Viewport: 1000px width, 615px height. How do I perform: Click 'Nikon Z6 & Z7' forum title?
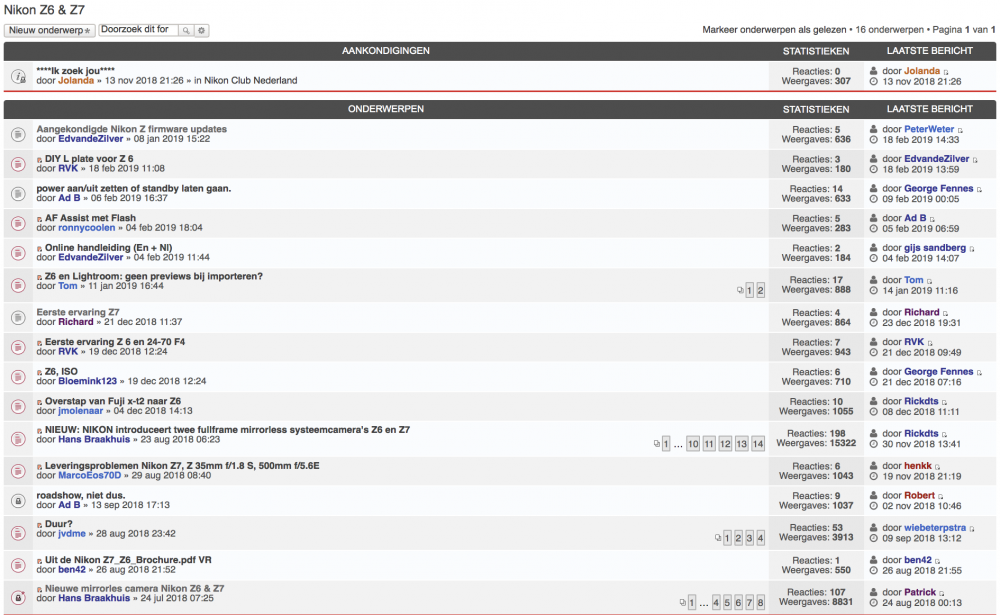[44, 10]
